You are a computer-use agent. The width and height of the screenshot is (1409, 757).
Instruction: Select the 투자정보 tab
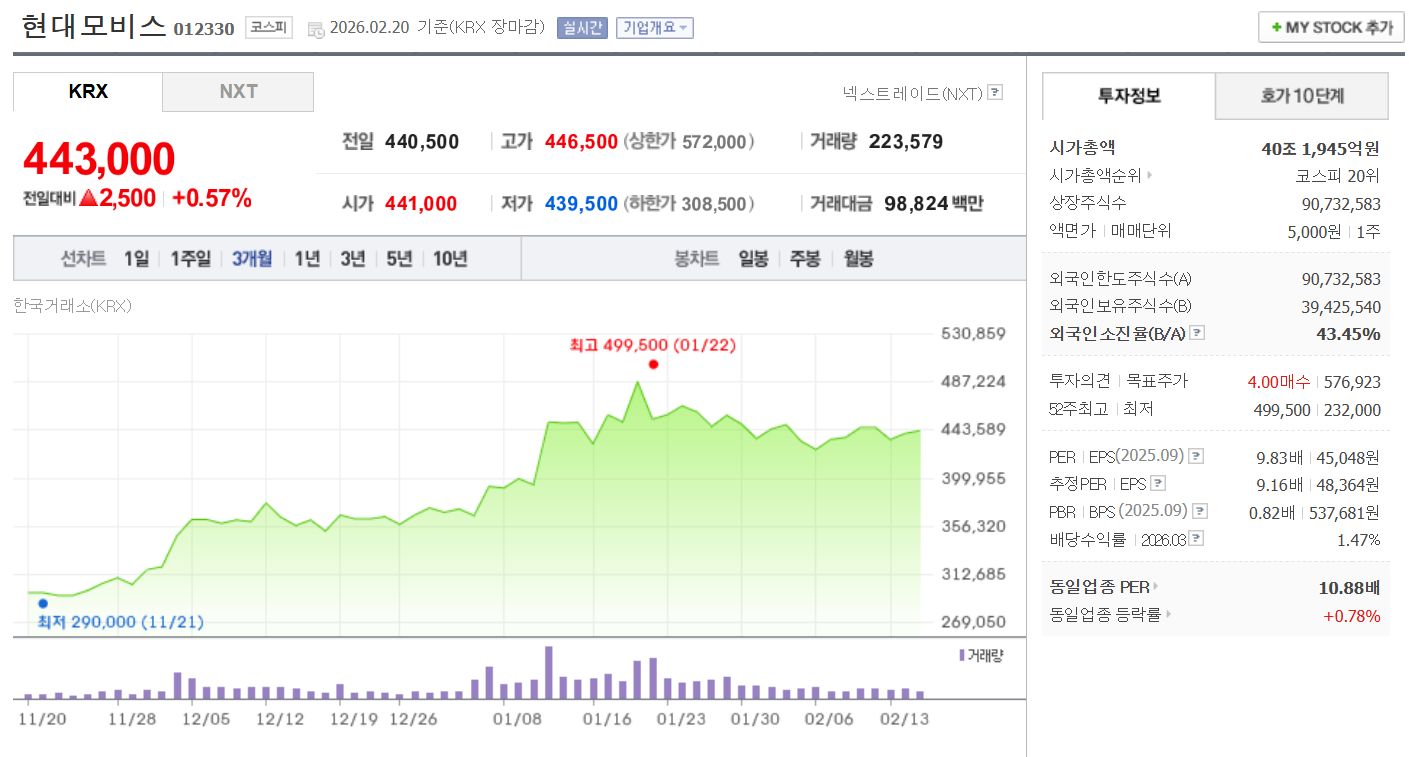(1129, 96)
